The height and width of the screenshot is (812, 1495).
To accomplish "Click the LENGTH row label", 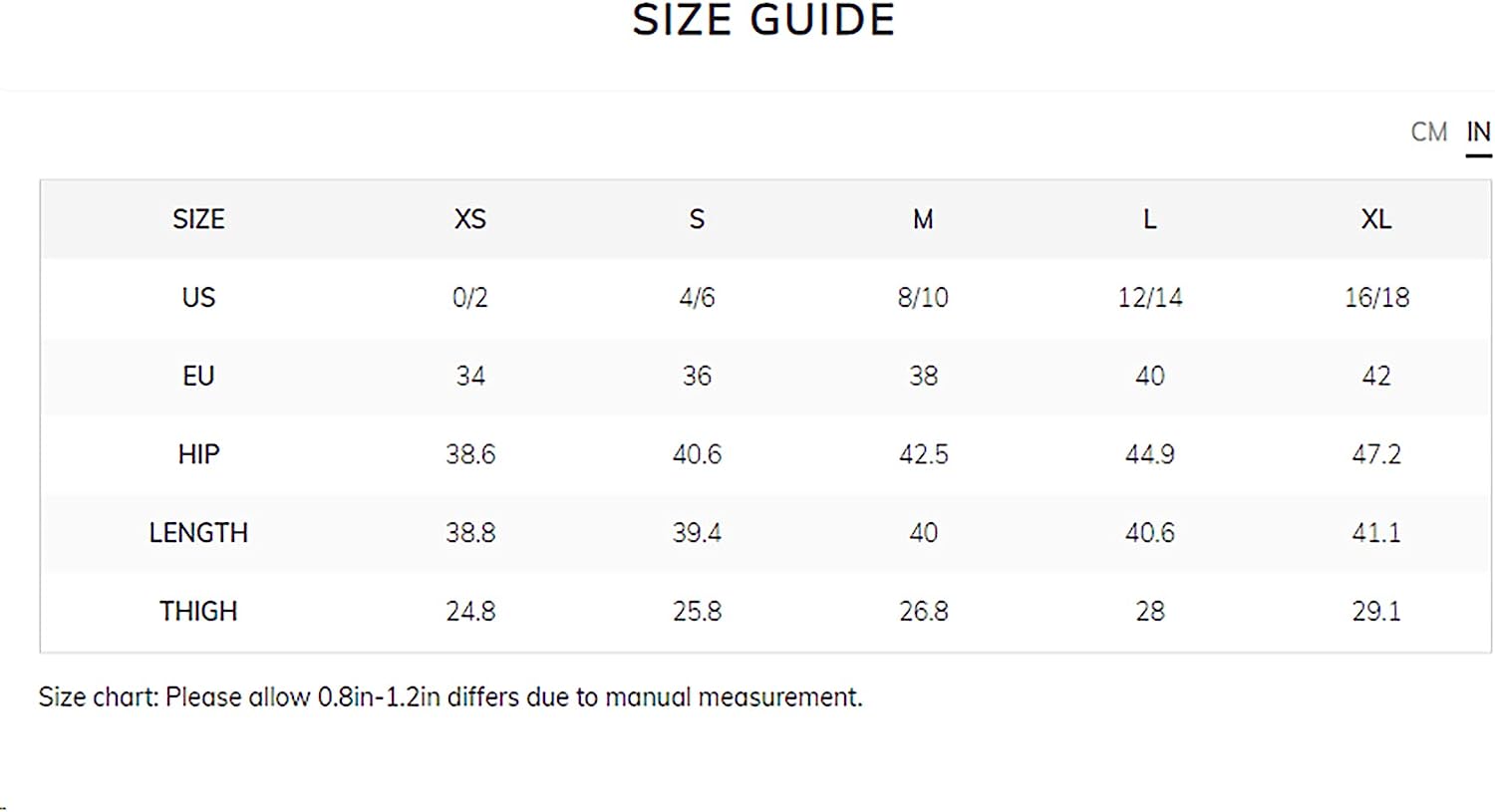I will (198, 533).
